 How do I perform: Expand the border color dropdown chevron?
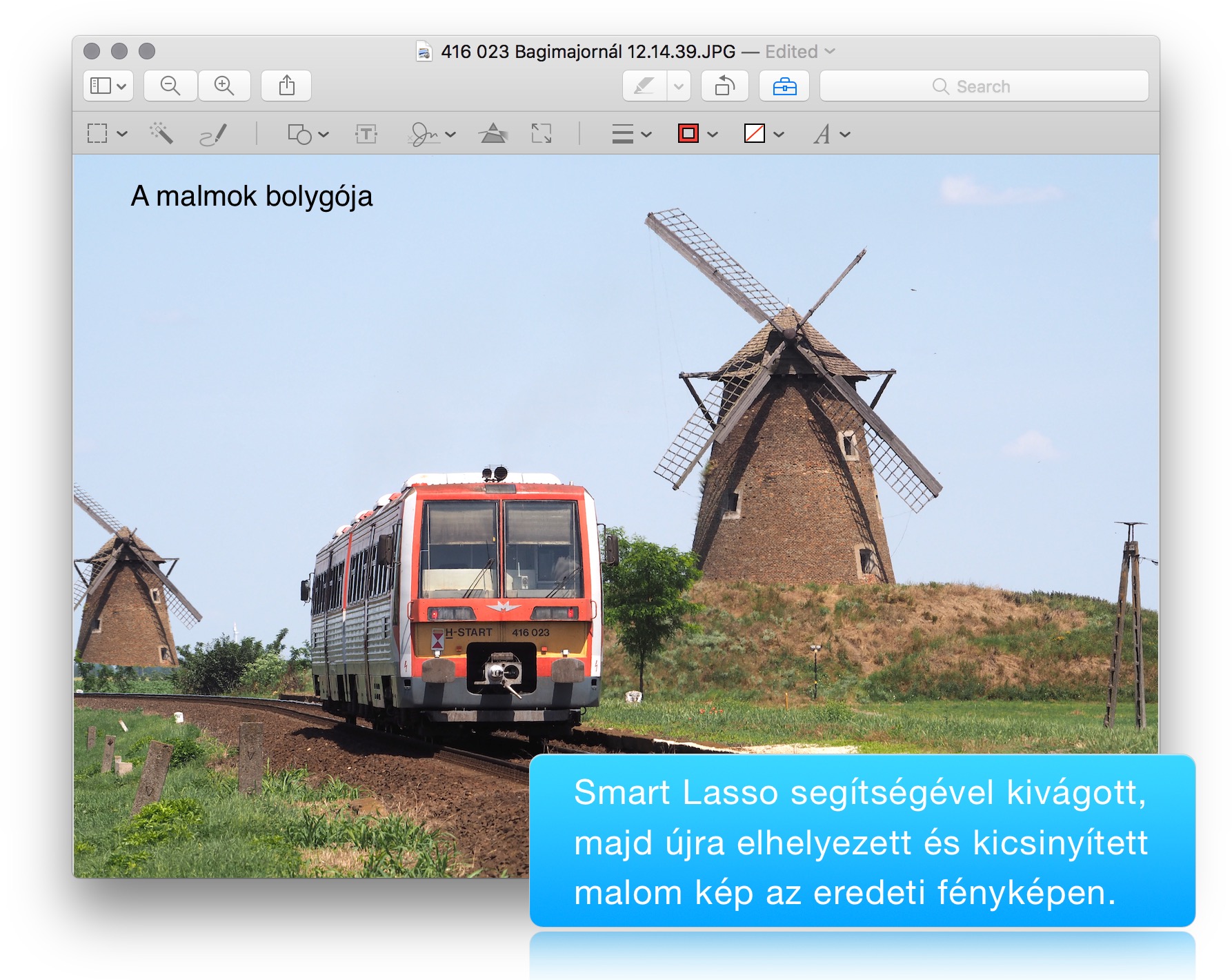(x=713, y=135)
